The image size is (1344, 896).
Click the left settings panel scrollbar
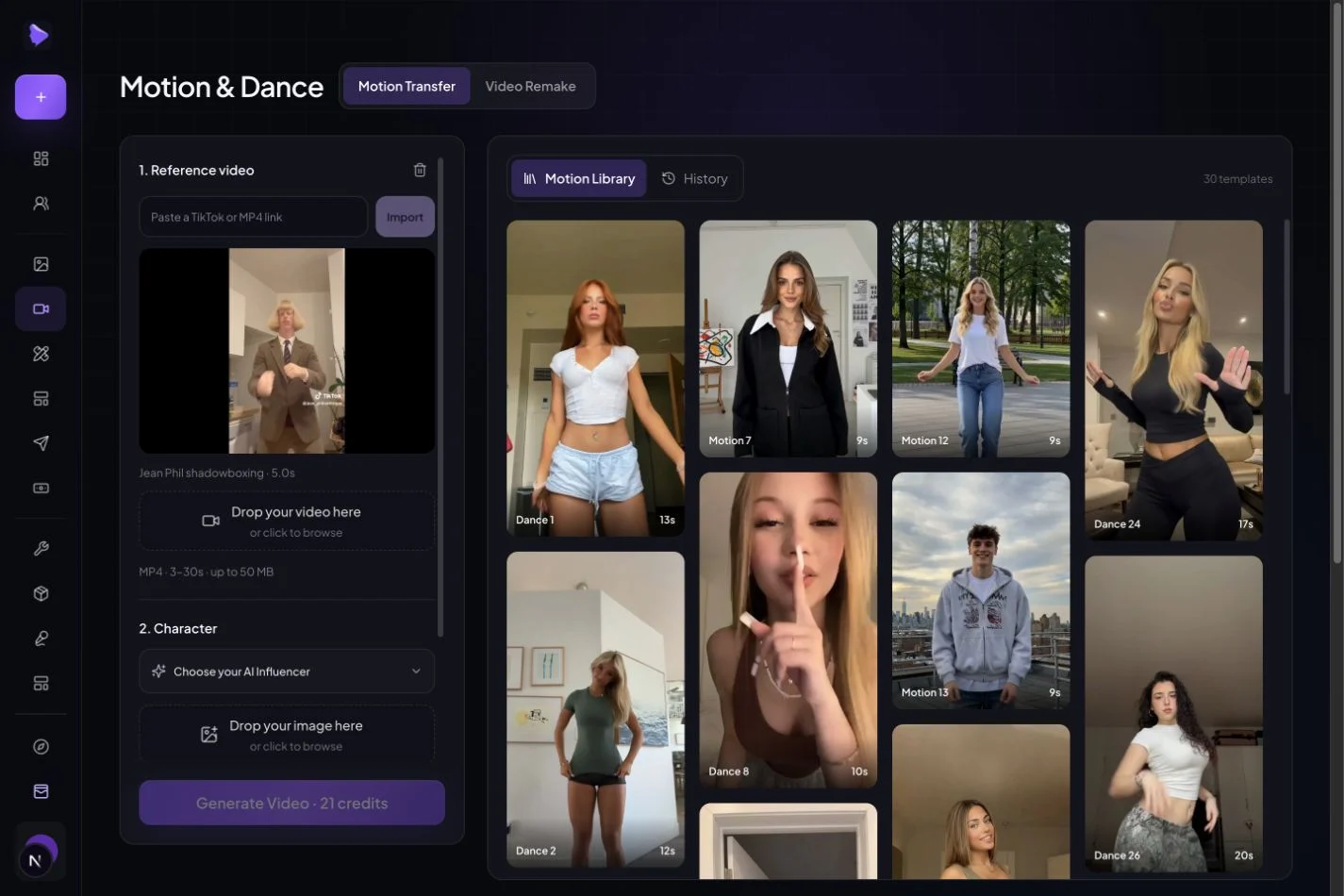(440, 396)
